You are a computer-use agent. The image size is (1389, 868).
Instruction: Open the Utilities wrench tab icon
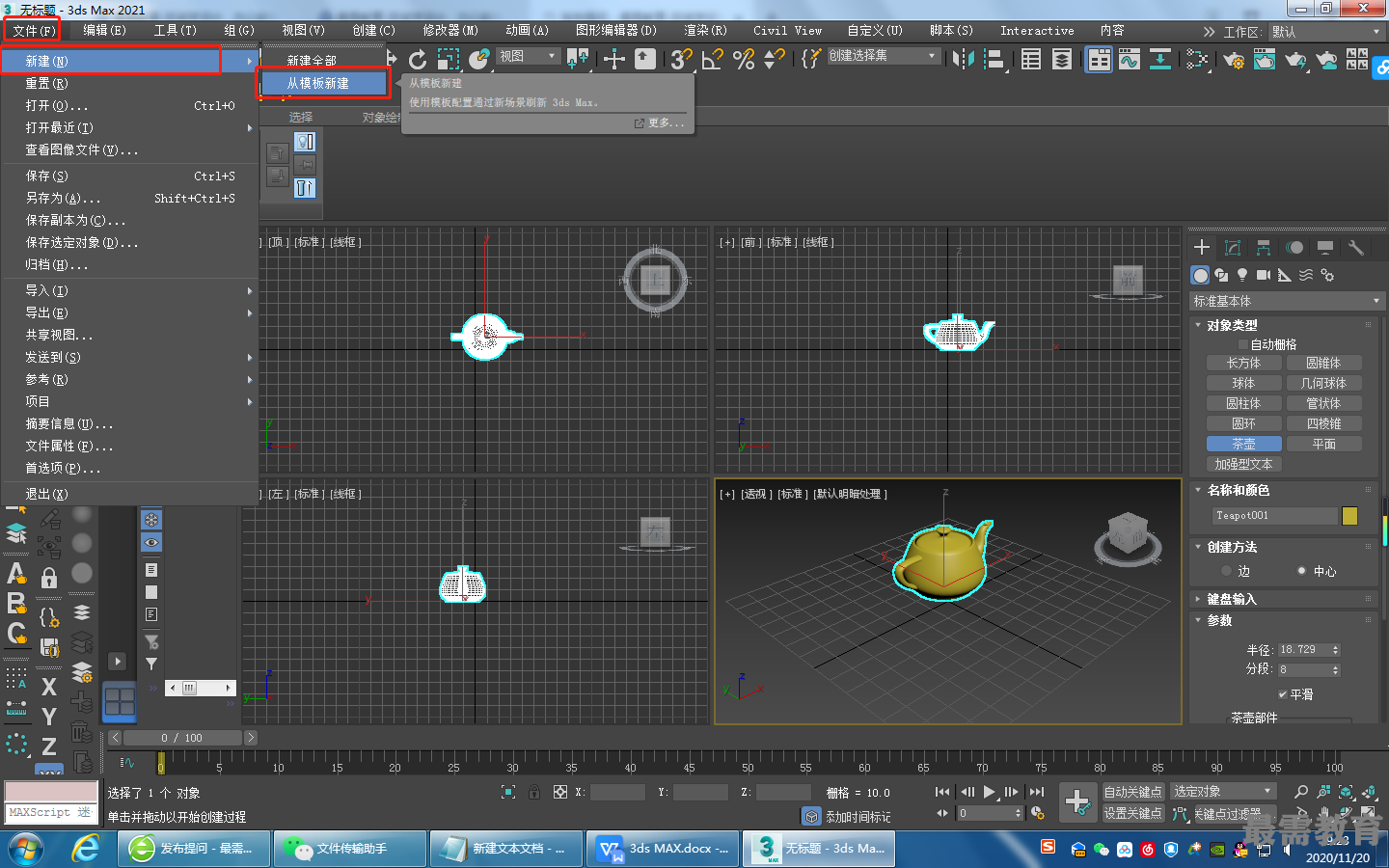click(1356, 248)
